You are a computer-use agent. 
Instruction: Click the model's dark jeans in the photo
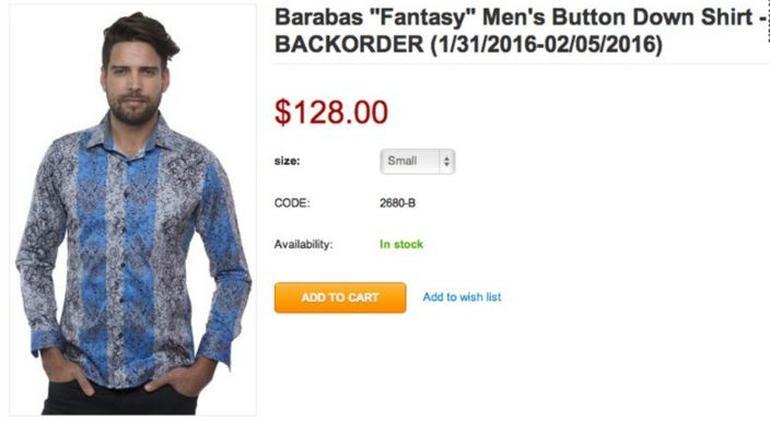tap(120, 398)
